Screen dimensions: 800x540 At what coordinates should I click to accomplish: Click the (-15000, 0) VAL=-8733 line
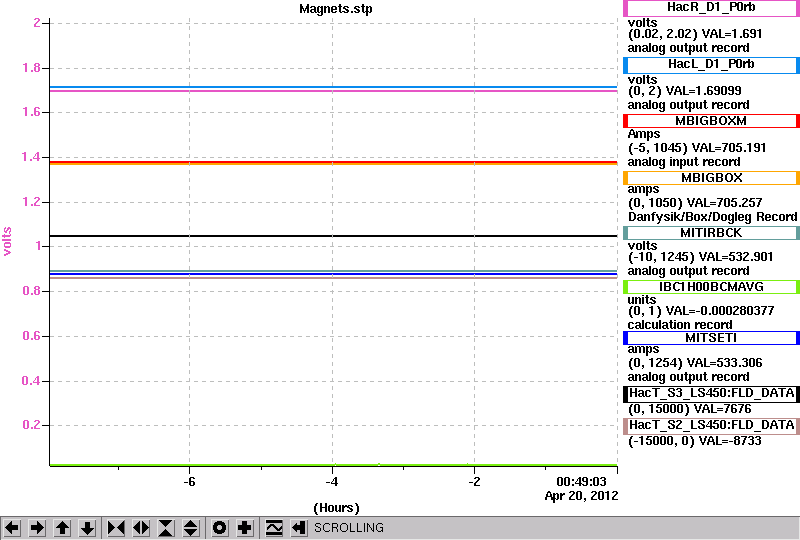coord(694,441)
